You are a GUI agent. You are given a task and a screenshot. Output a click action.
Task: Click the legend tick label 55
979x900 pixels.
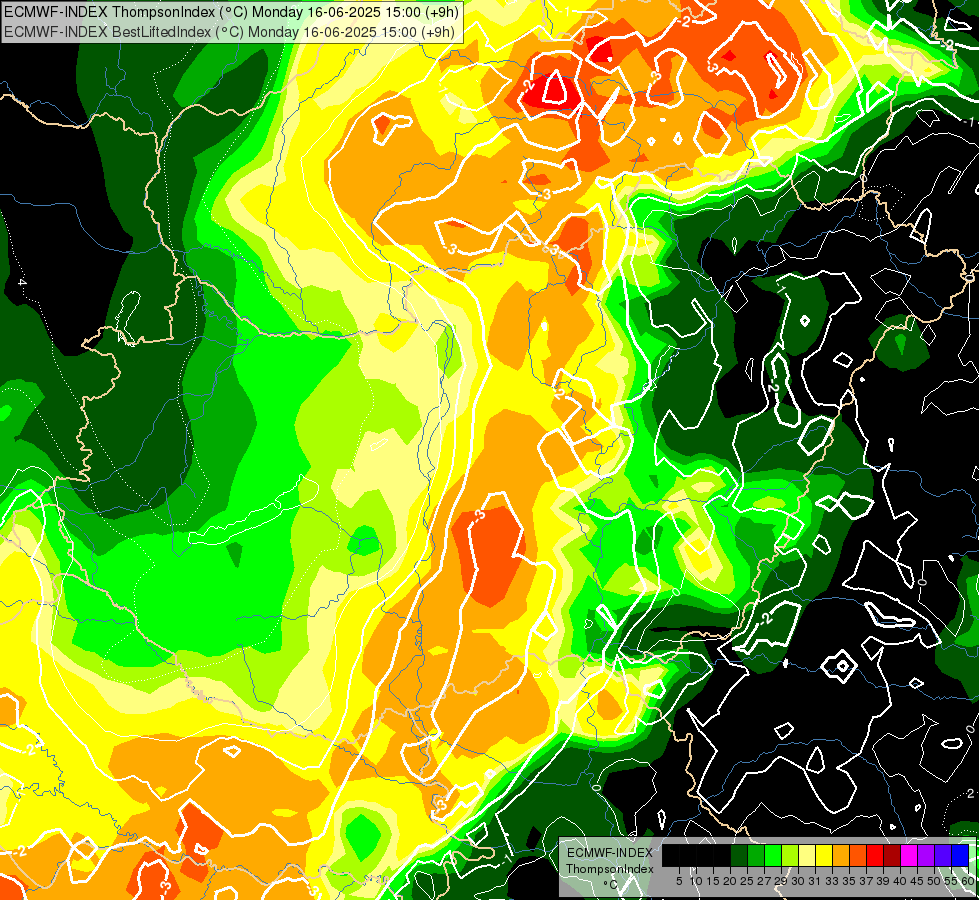(951, 881)
